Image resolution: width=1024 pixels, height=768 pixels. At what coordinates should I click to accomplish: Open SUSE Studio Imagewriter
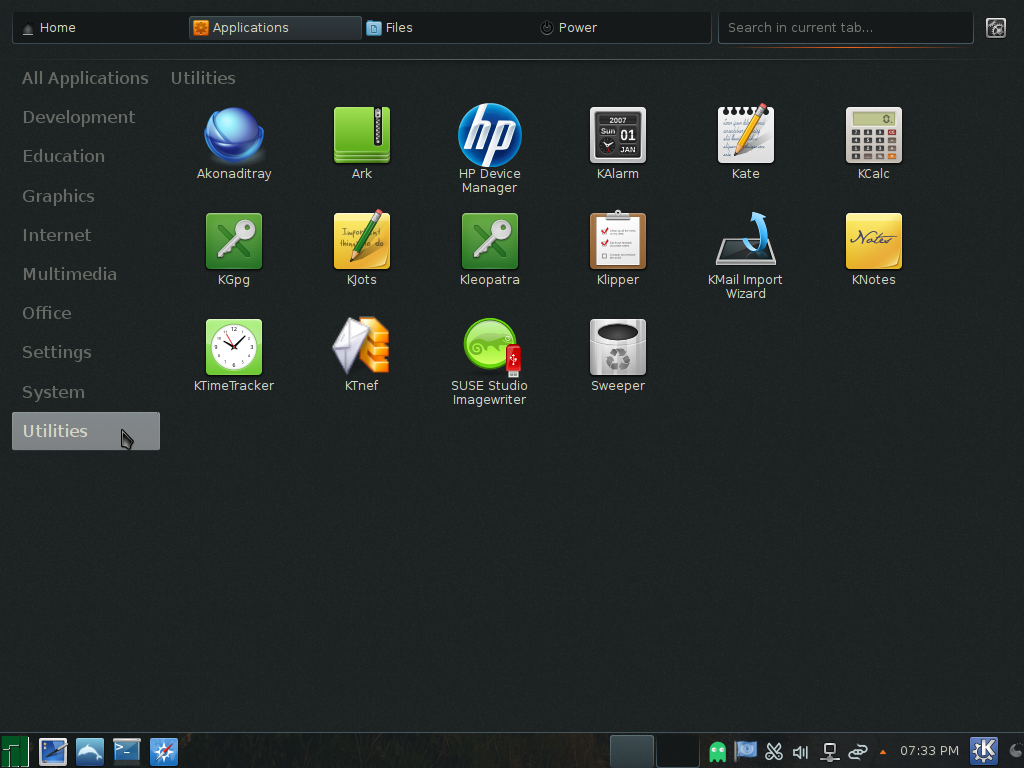[489, 347]
